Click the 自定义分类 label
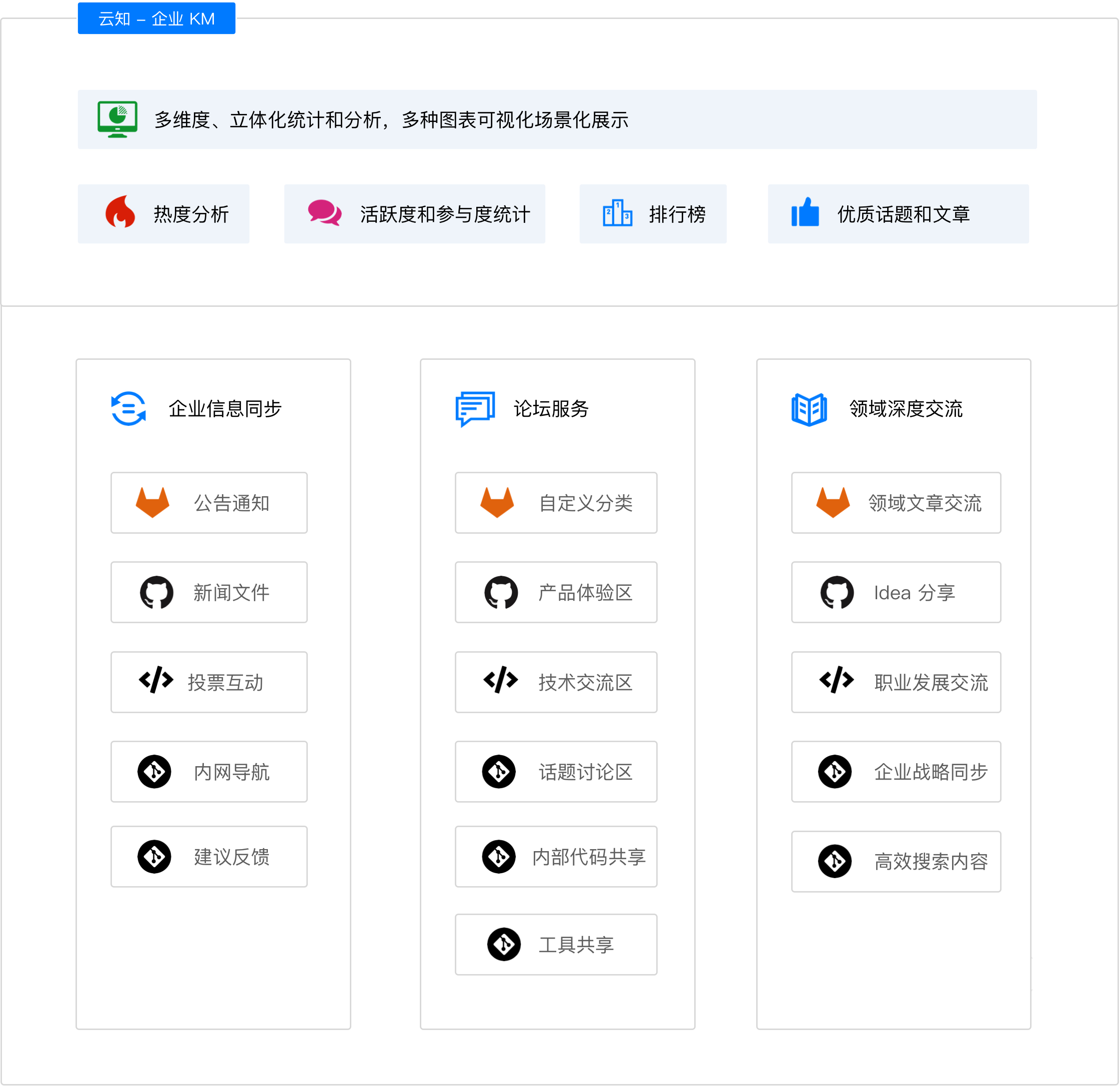This screenshot has width=1120, height=1086. click(x=586, y=503)
